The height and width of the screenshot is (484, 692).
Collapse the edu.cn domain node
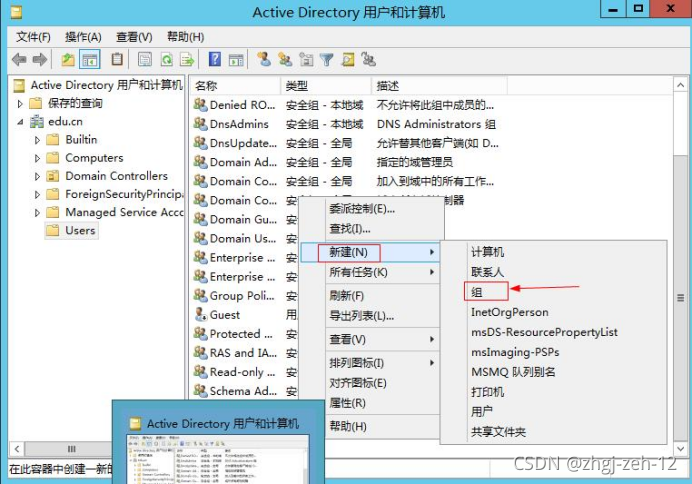pyautogui.click(x=20, y=122)
